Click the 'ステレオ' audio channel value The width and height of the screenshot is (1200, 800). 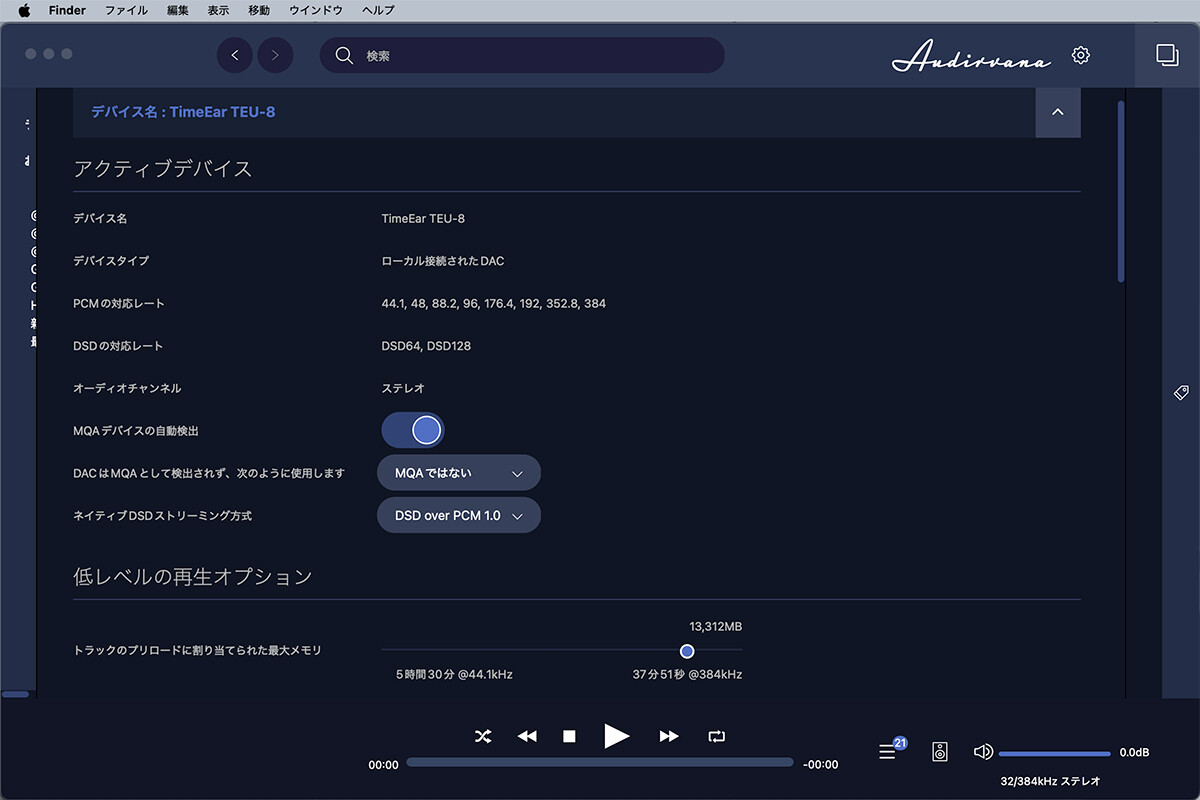pyautogui.click(x=403, y=388)
